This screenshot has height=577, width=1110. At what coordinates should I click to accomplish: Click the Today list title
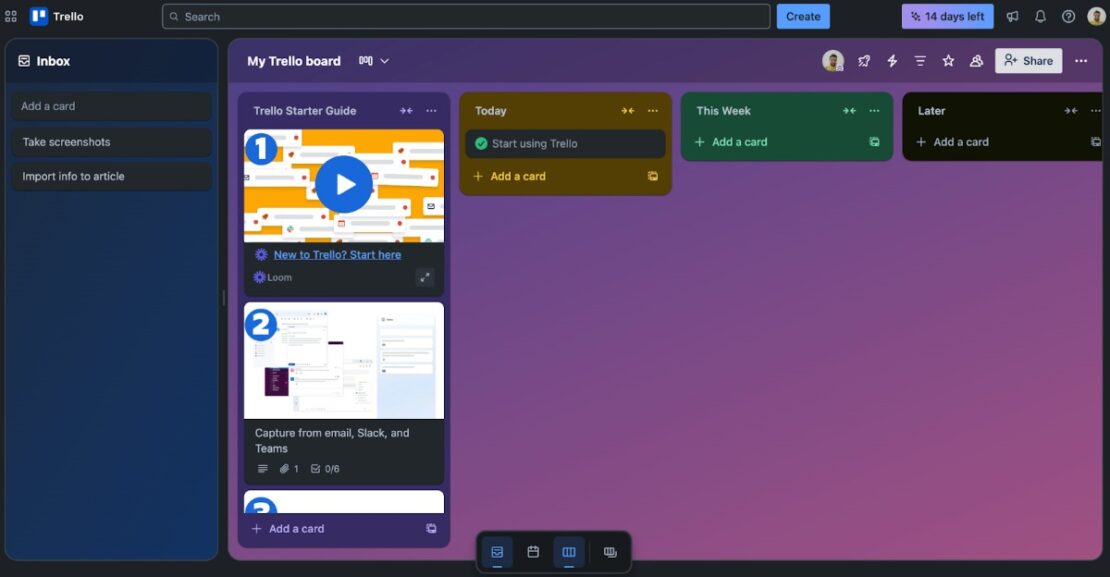pos(491,111)
